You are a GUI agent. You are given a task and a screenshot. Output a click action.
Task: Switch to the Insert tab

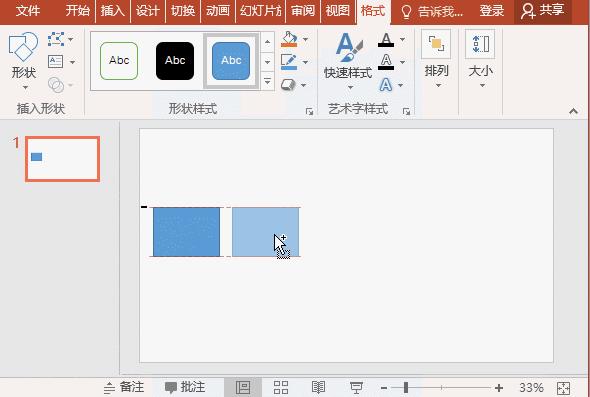click(x=113, y=11)
